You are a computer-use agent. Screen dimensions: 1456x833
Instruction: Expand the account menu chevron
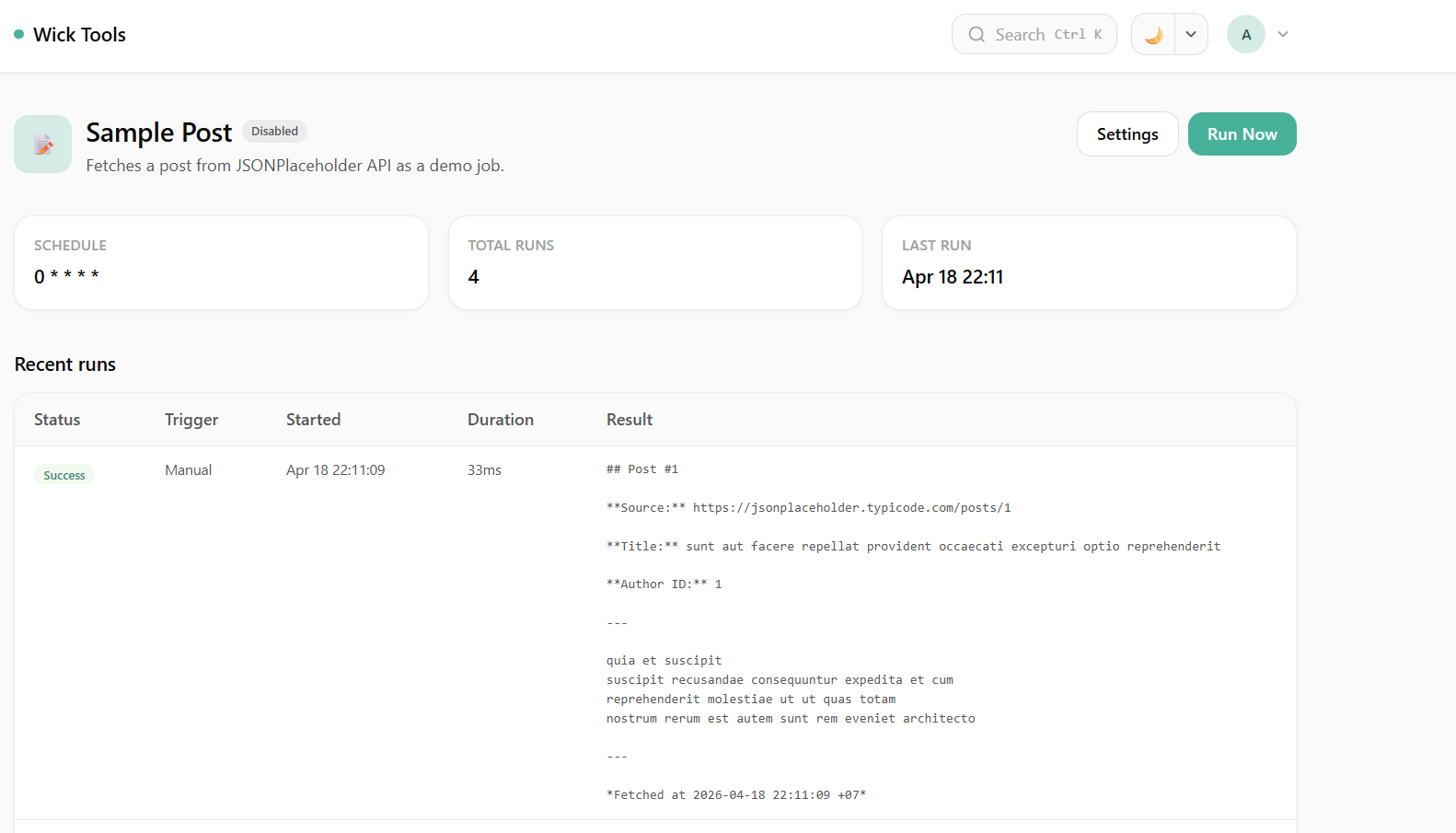point(1283,35)
